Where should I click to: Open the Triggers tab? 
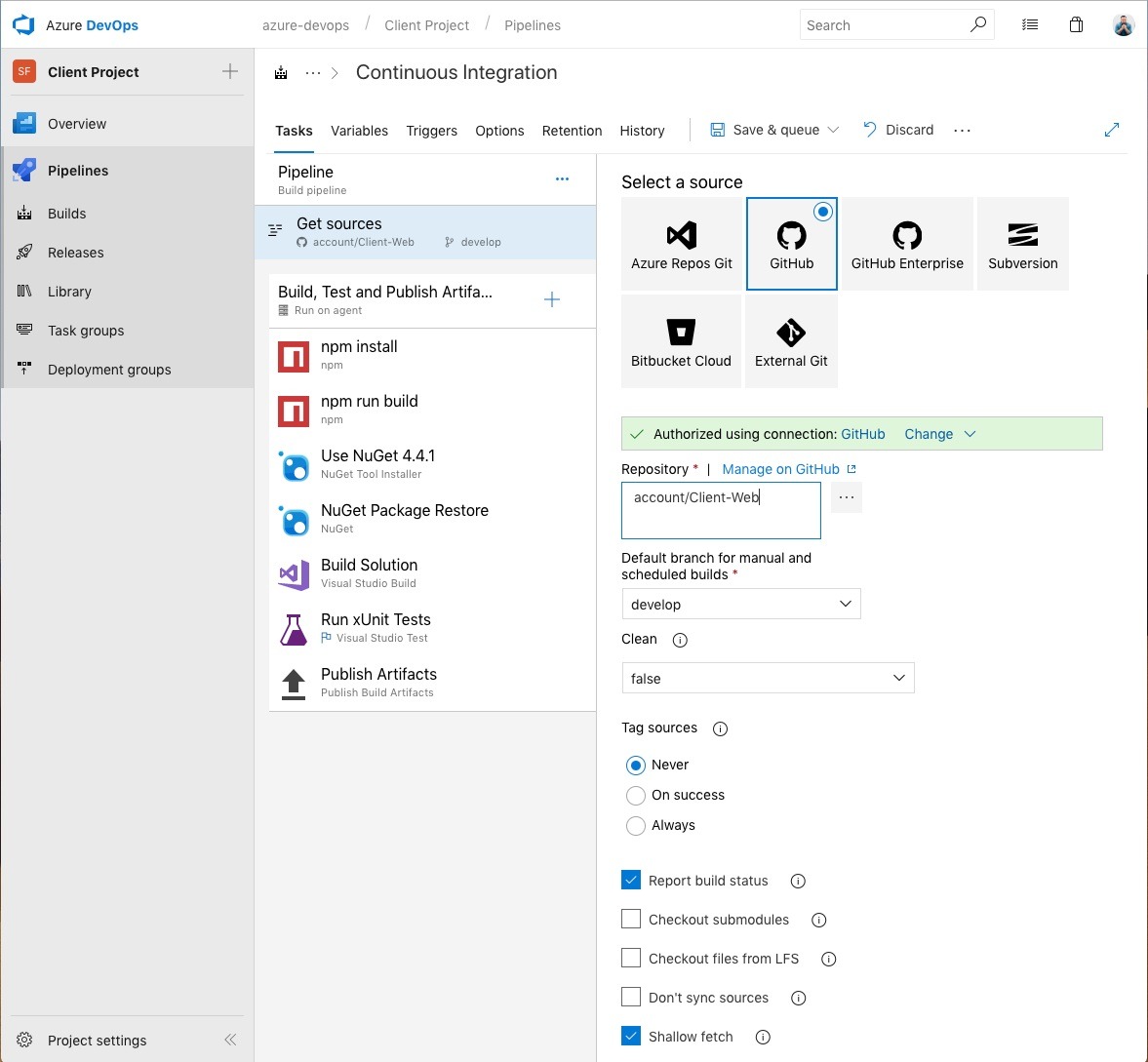click(431, 131)
